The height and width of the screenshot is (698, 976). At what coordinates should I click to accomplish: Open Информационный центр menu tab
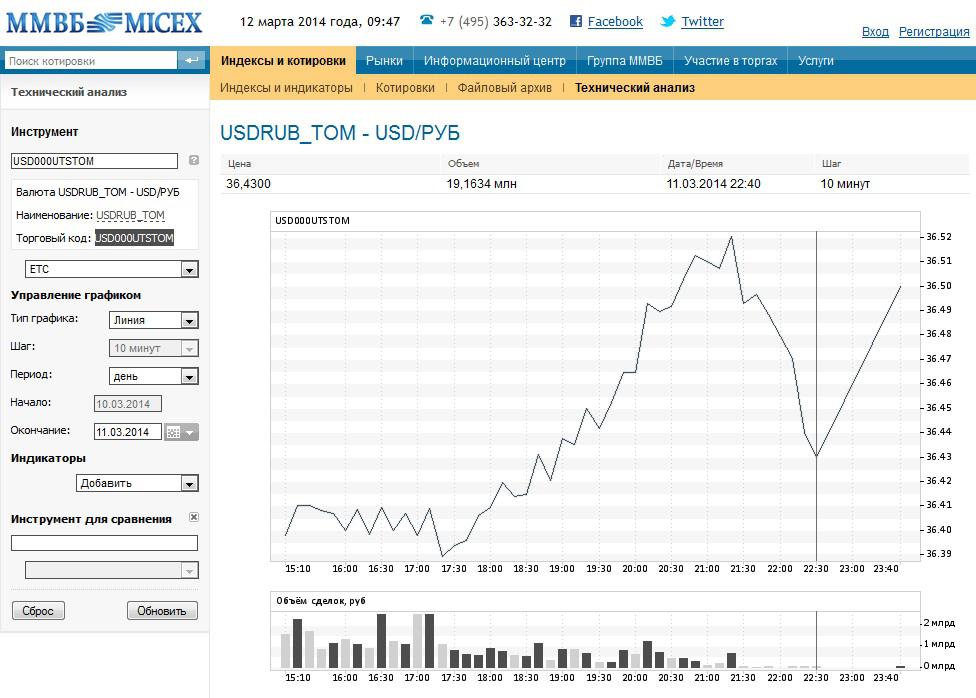click(495, 60)
